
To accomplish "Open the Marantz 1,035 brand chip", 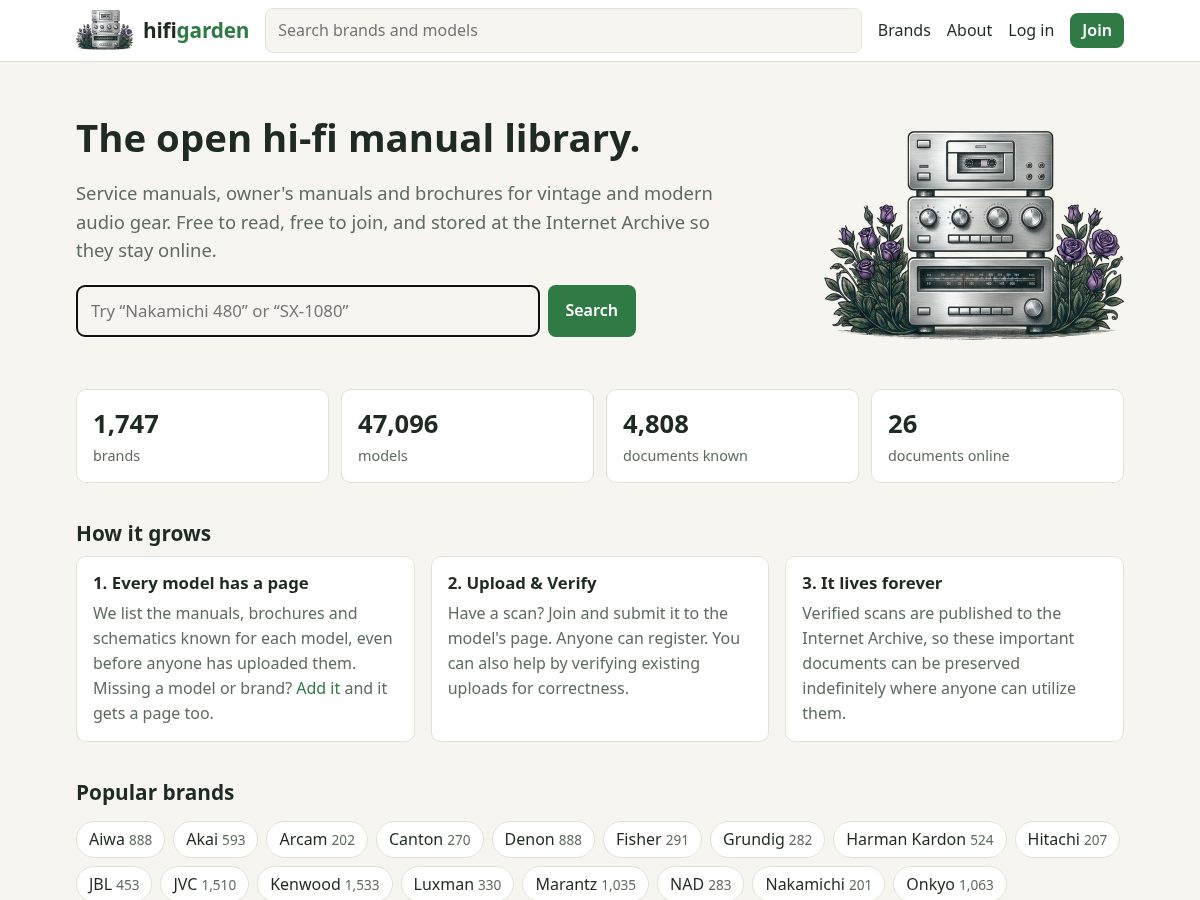I will click(x=585, y=884).
